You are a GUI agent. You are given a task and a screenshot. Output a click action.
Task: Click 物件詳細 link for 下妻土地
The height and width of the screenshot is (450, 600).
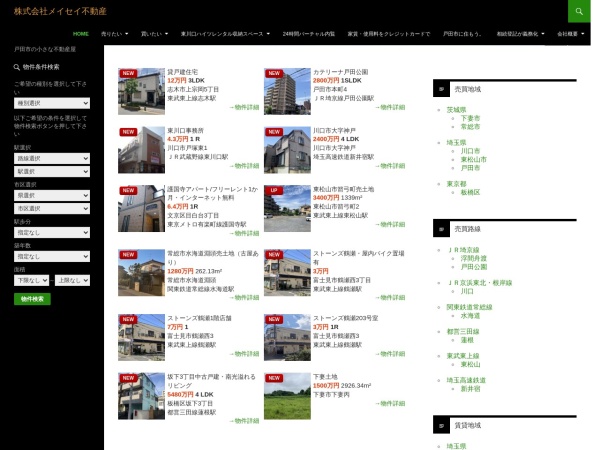tap(390, 403)
